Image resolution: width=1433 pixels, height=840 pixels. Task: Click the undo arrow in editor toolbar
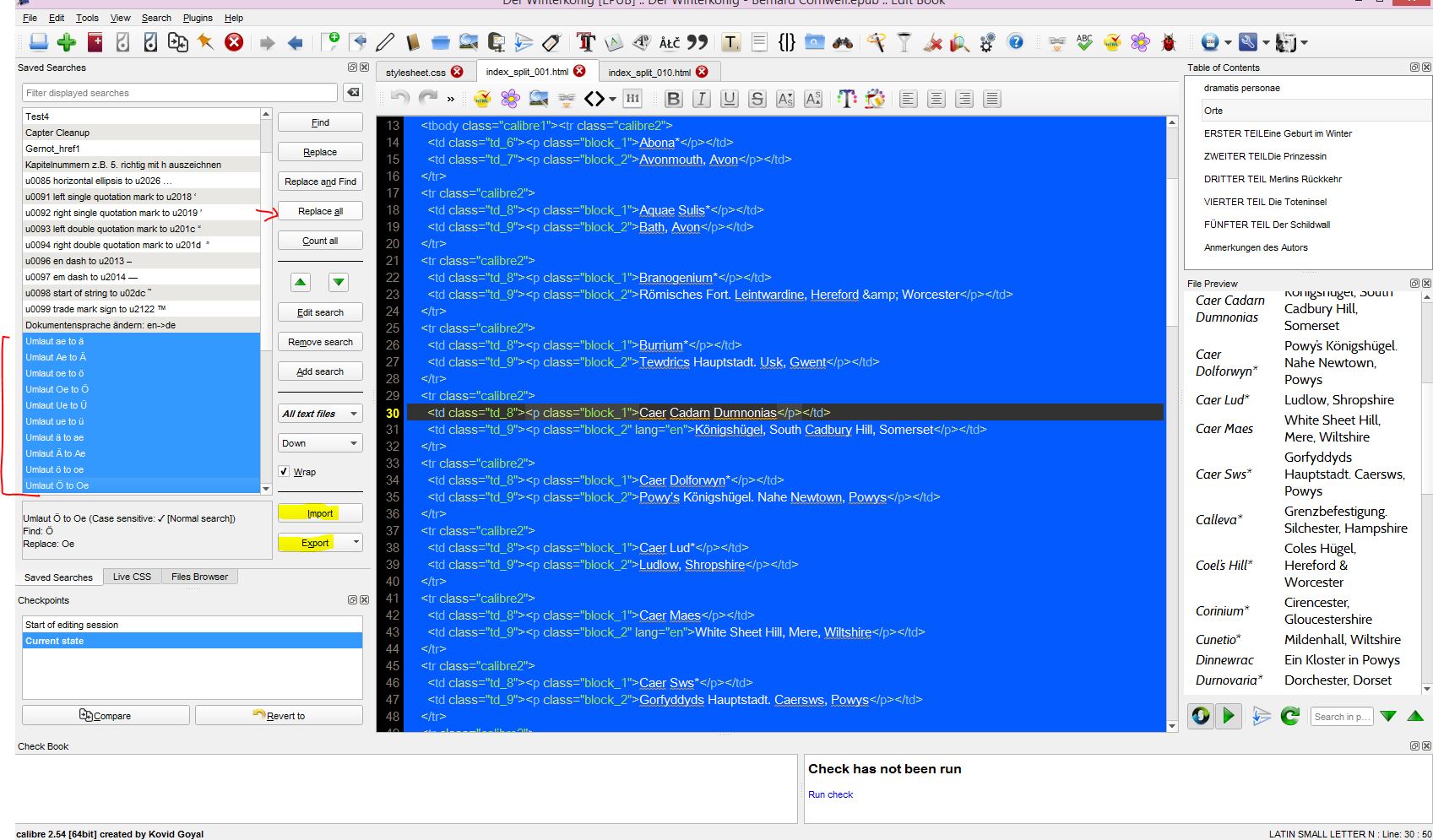[x=400, y=99]
